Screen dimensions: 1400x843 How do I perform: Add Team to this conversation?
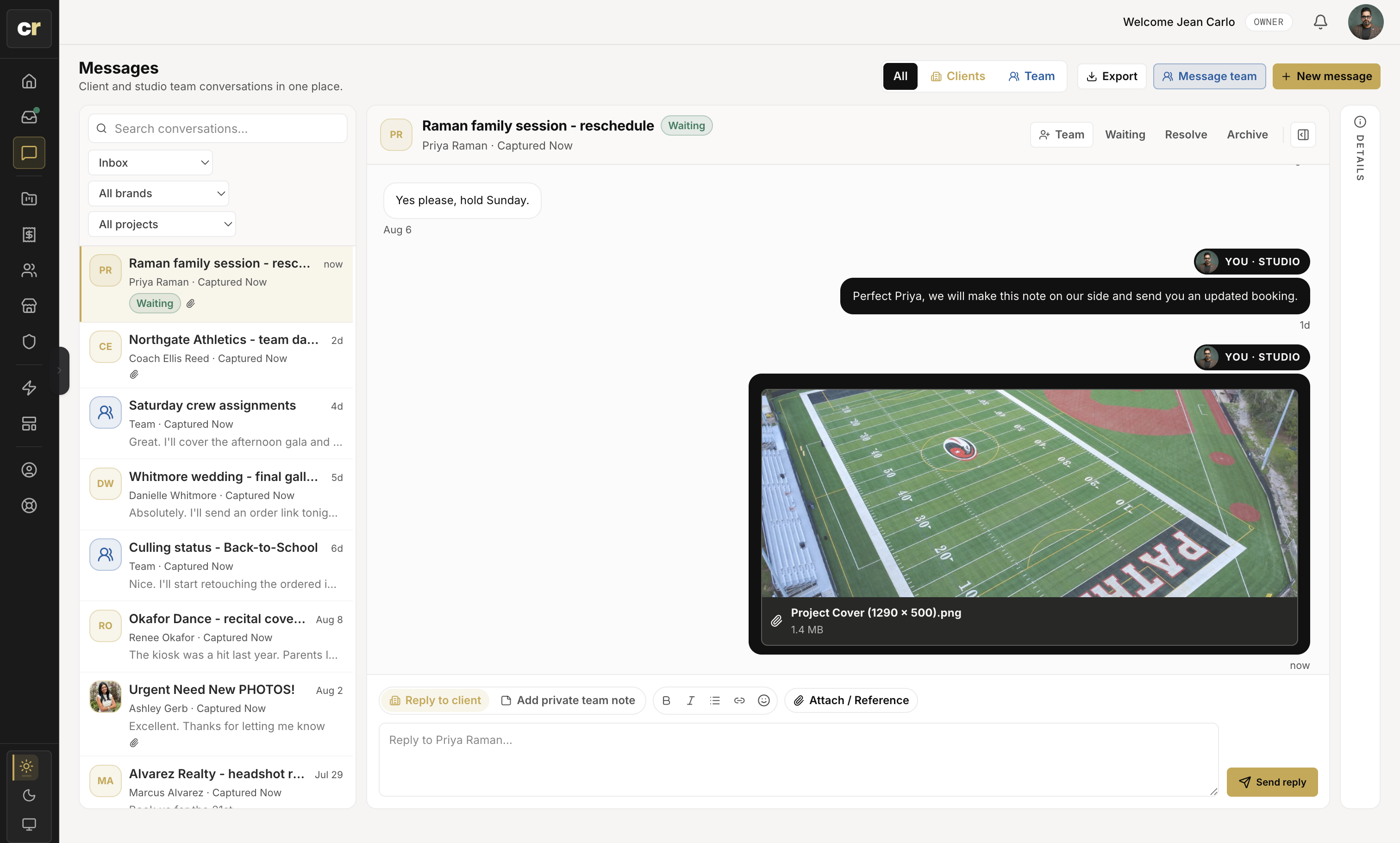pyautogui.click(x=1062, y=135)
